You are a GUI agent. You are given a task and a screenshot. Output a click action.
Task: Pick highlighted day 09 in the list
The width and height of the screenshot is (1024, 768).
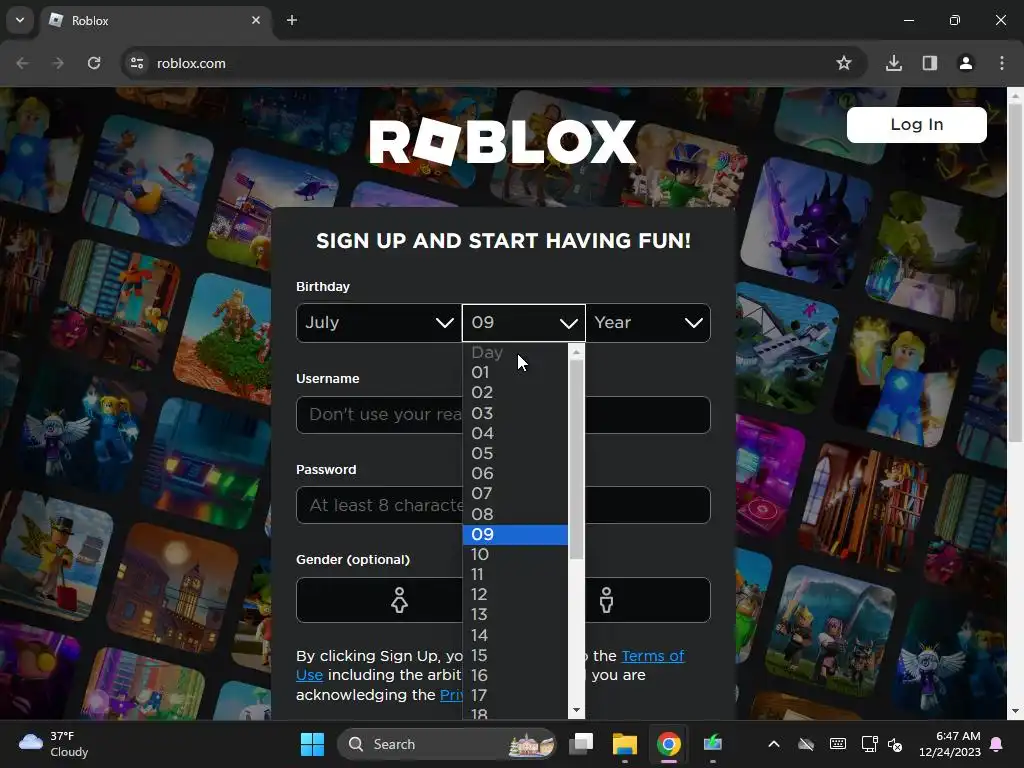click(x=515, y=535)
